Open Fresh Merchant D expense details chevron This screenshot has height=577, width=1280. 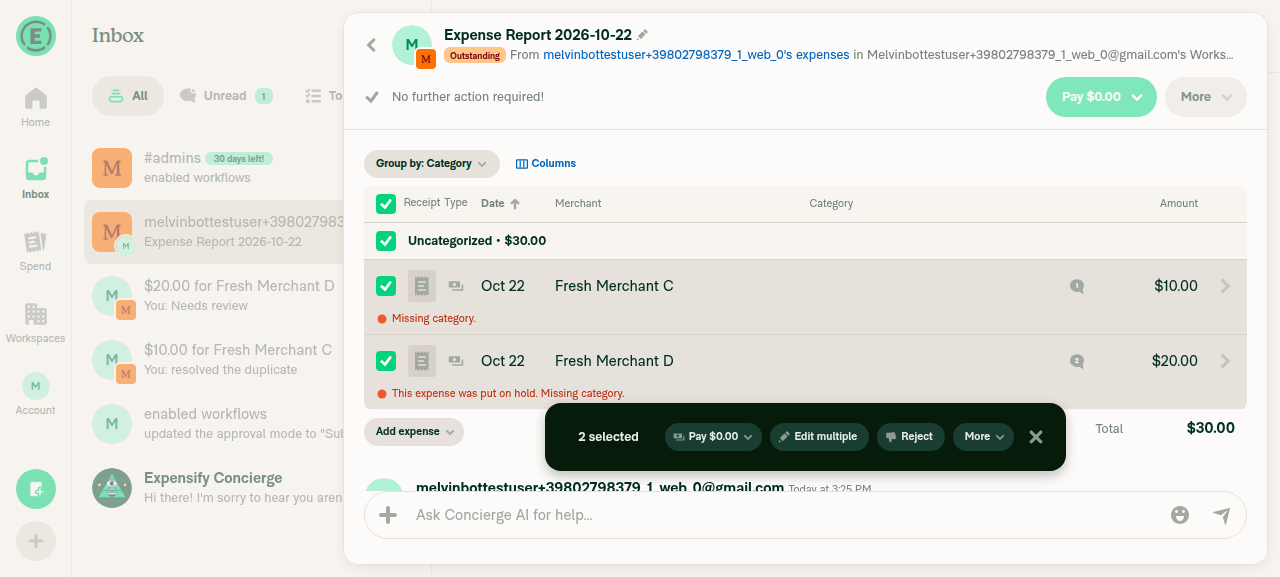point(1226,361)
